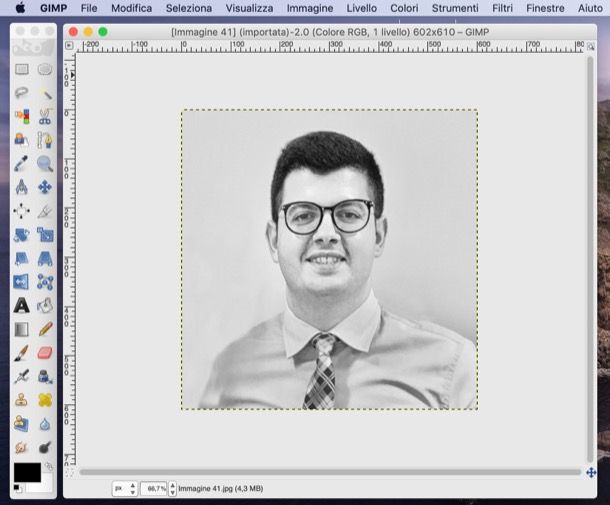Choose the Free Select lasso tool
Image resolution: width=610 pixels, height=505 pixels.
point(22,93)
